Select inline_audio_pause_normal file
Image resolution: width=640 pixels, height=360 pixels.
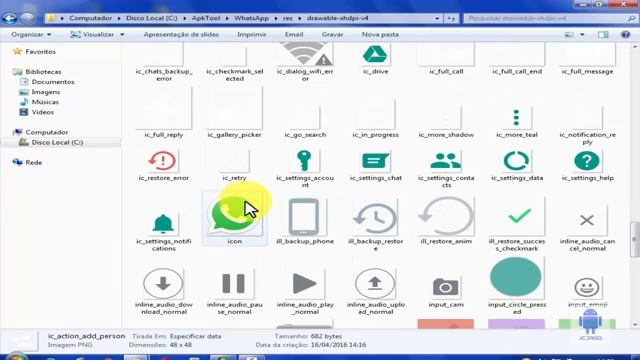[233, 283]
